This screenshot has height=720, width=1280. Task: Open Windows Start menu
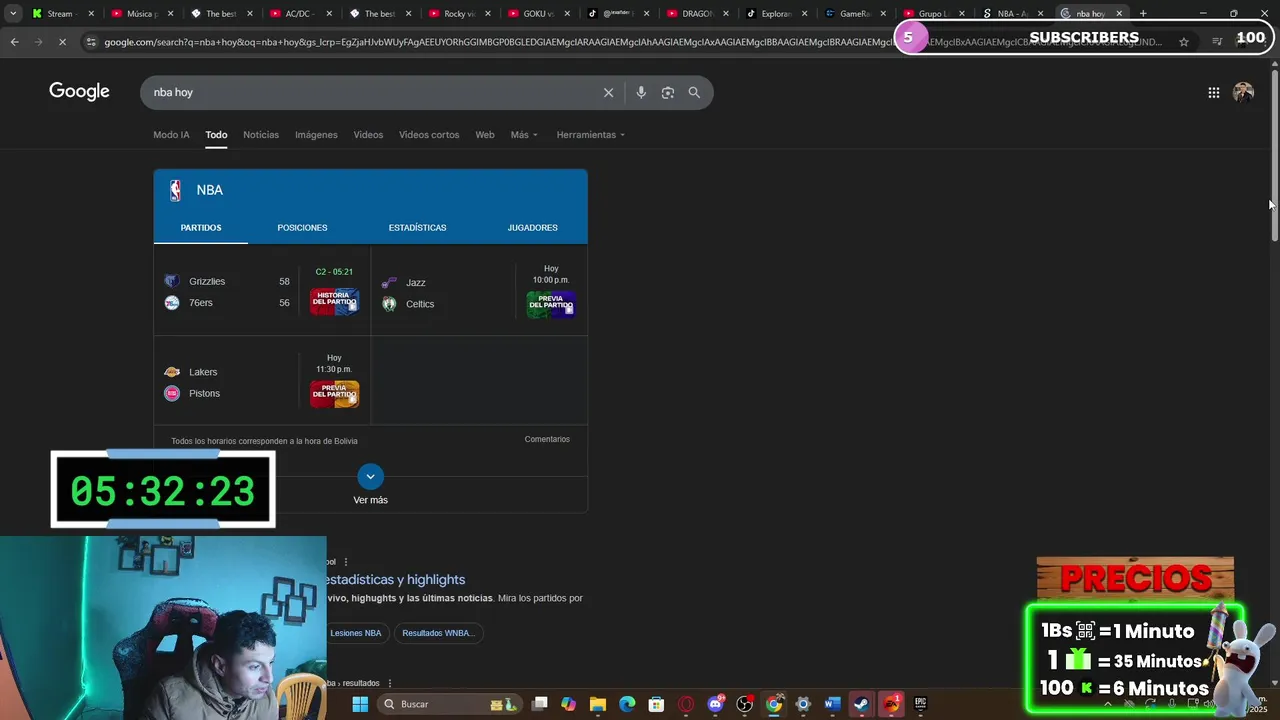(x=360, y=704)
